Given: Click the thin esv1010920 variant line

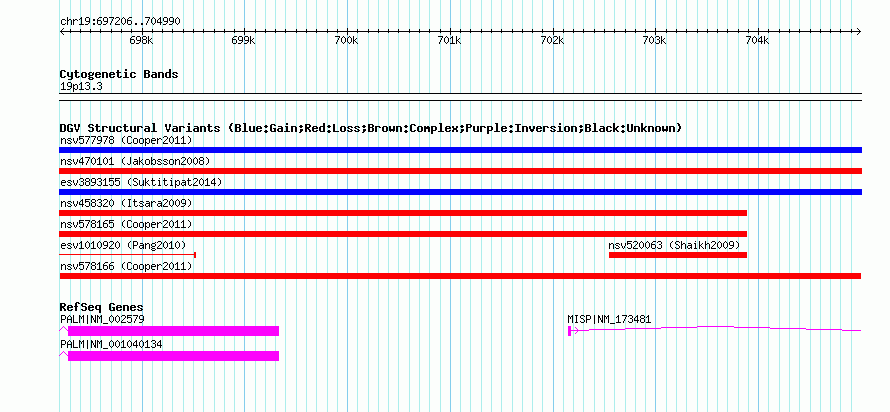Looking at the screenshot, I should [128, 255].
